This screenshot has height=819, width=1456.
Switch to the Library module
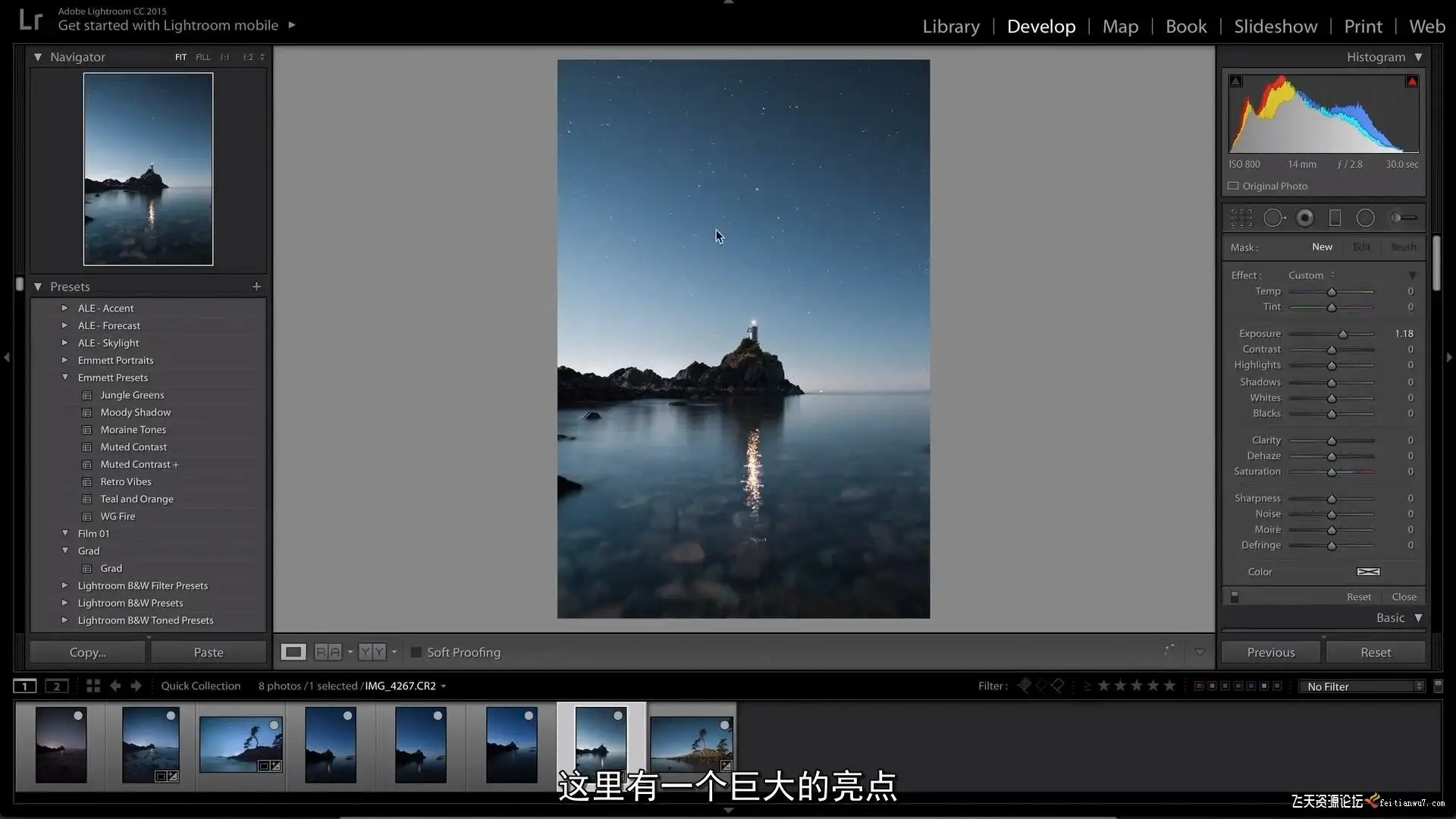pyautogui.click(x=951, y=27)
